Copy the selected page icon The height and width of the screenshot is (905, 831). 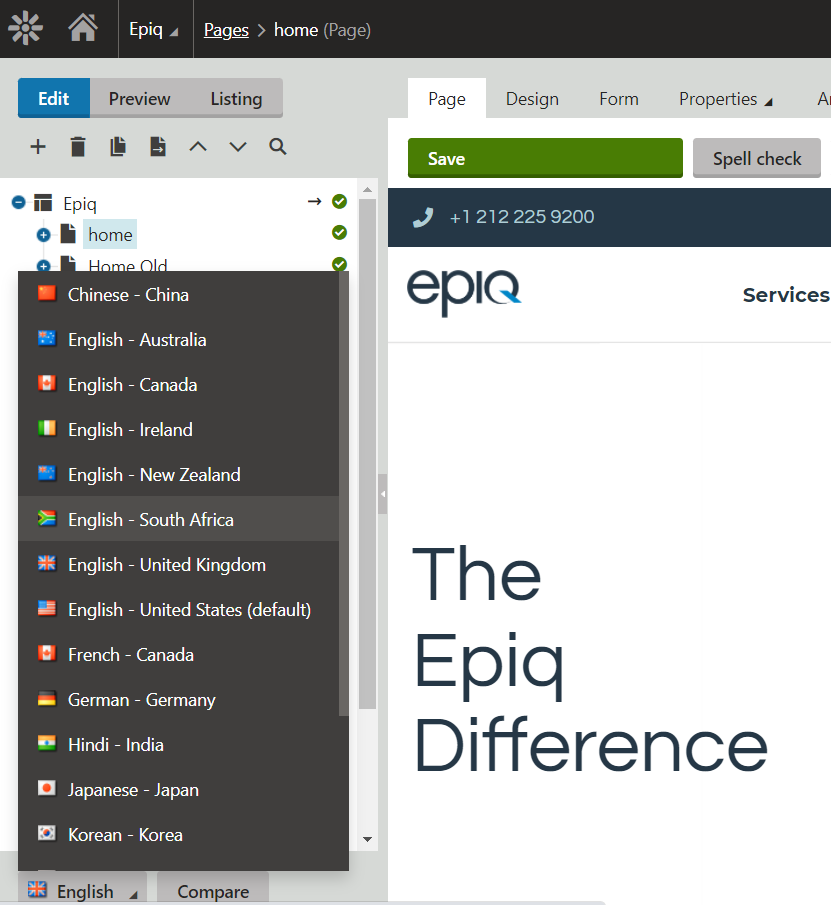point(118,147)
